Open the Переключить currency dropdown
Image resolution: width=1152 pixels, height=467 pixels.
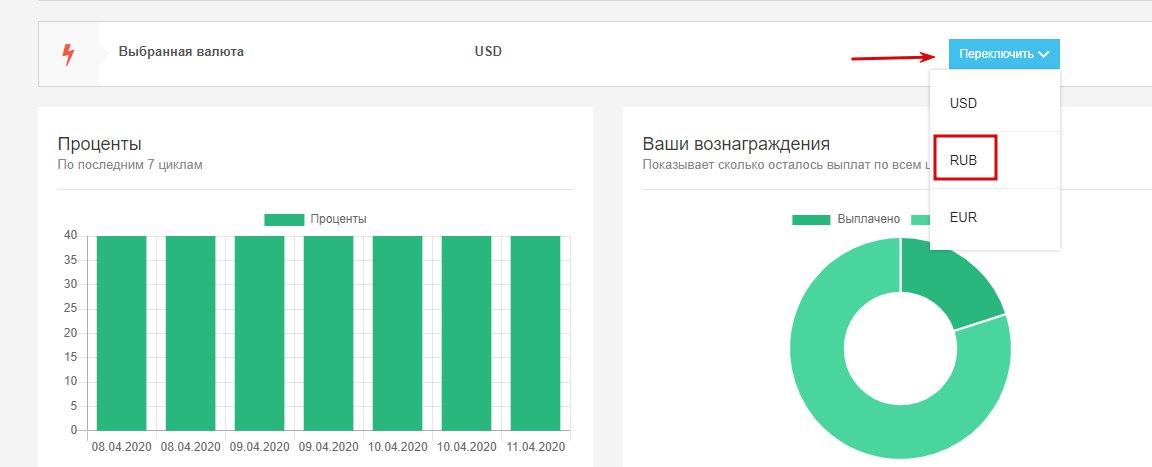1004,54
